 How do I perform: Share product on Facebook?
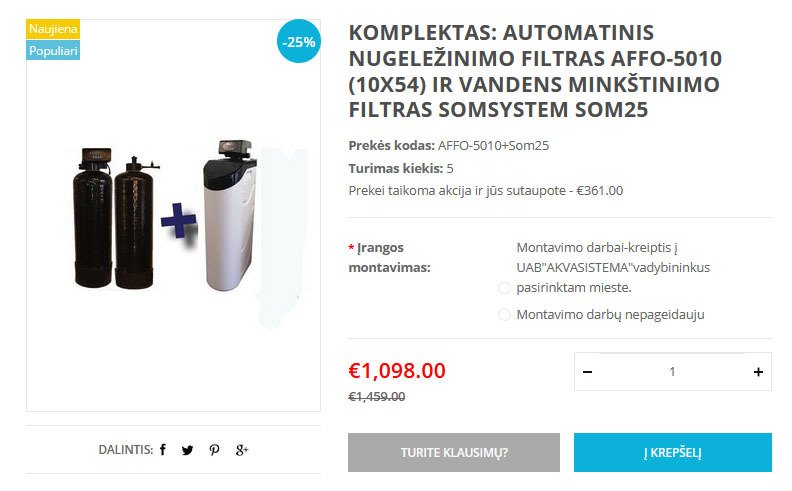point(163,450)
